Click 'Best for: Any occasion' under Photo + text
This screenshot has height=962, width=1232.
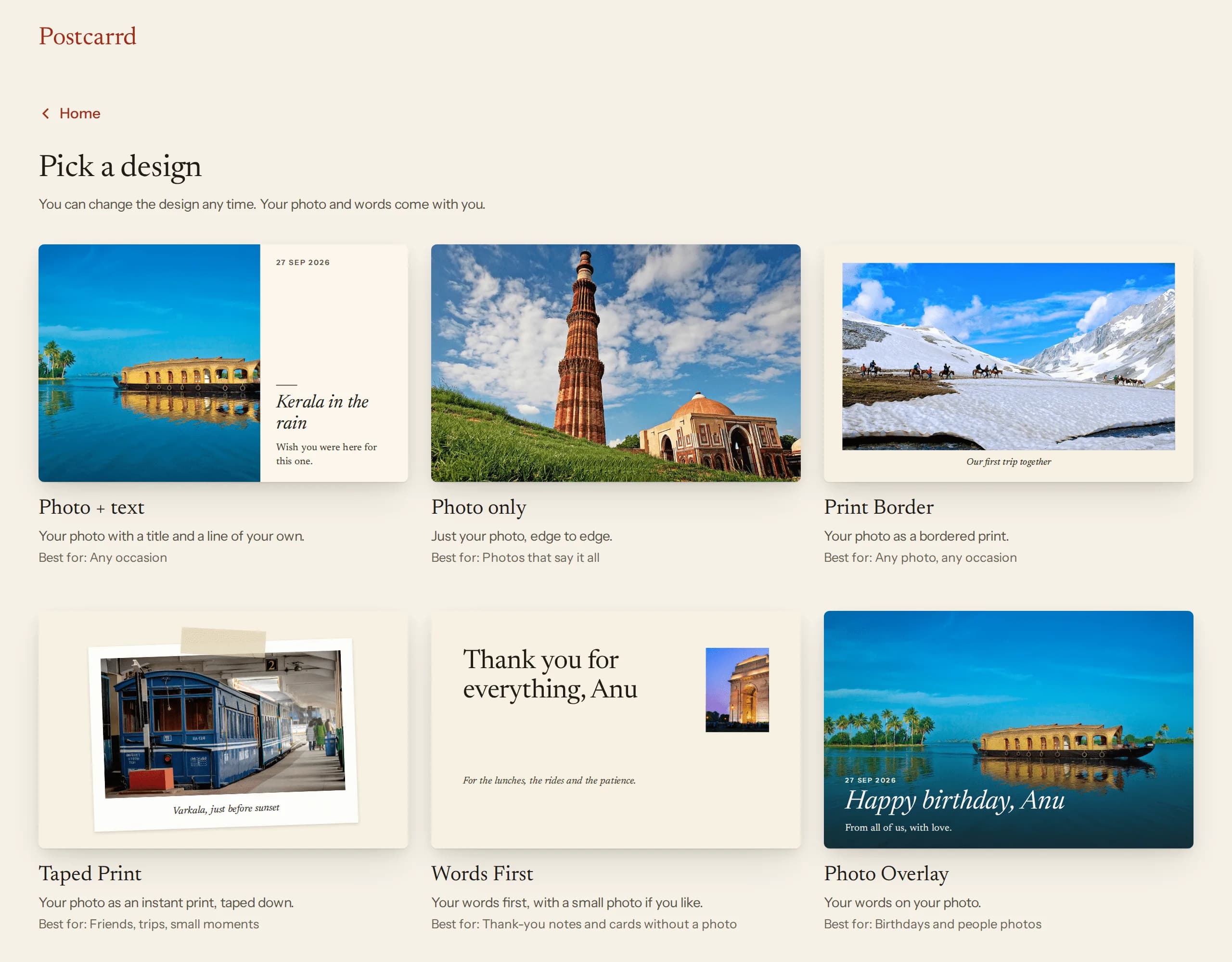(103, 557)
